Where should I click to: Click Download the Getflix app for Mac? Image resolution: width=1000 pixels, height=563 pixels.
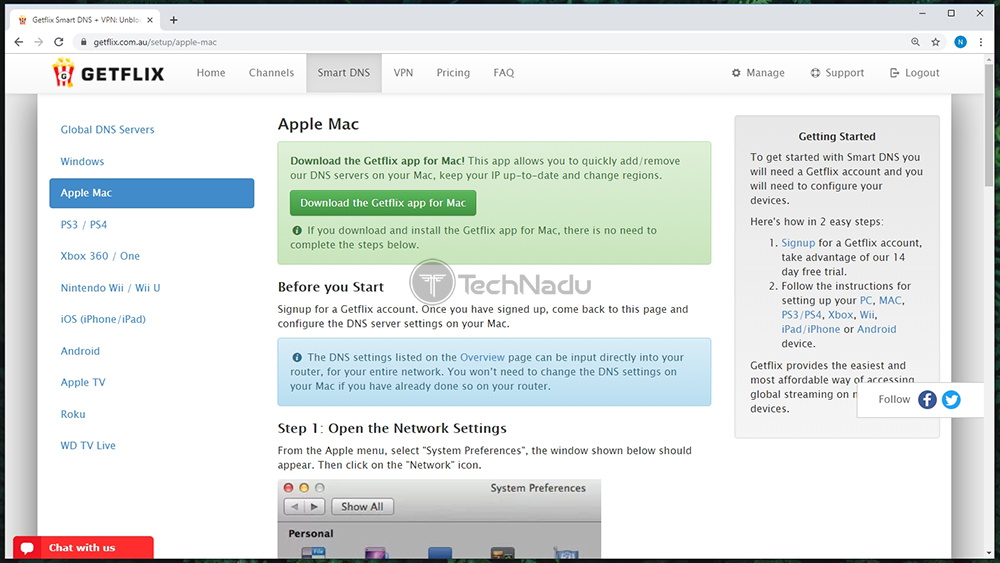(x=383, y=203)
